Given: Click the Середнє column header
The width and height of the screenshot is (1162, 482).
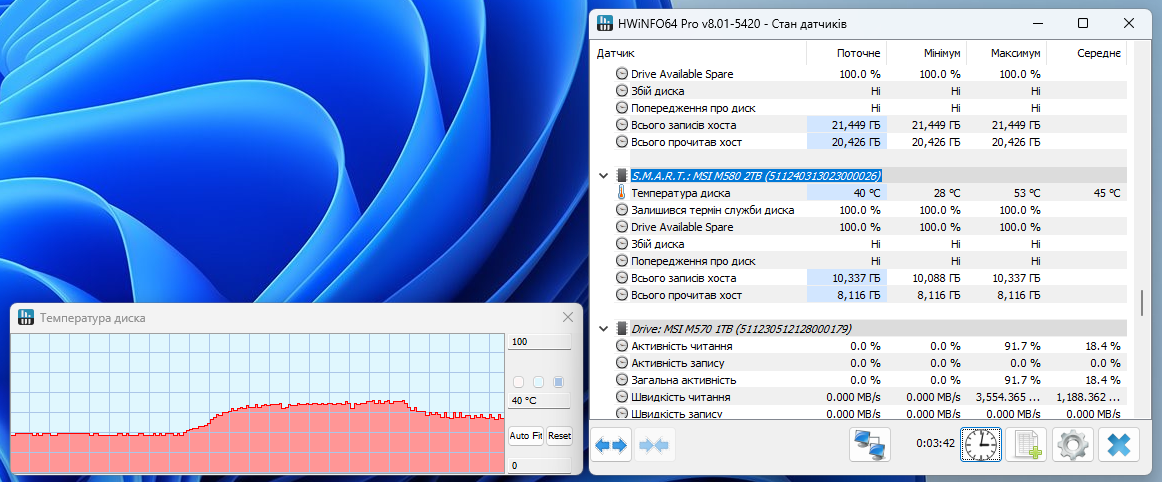Looking at the screenshot, I should (1086, 54).
